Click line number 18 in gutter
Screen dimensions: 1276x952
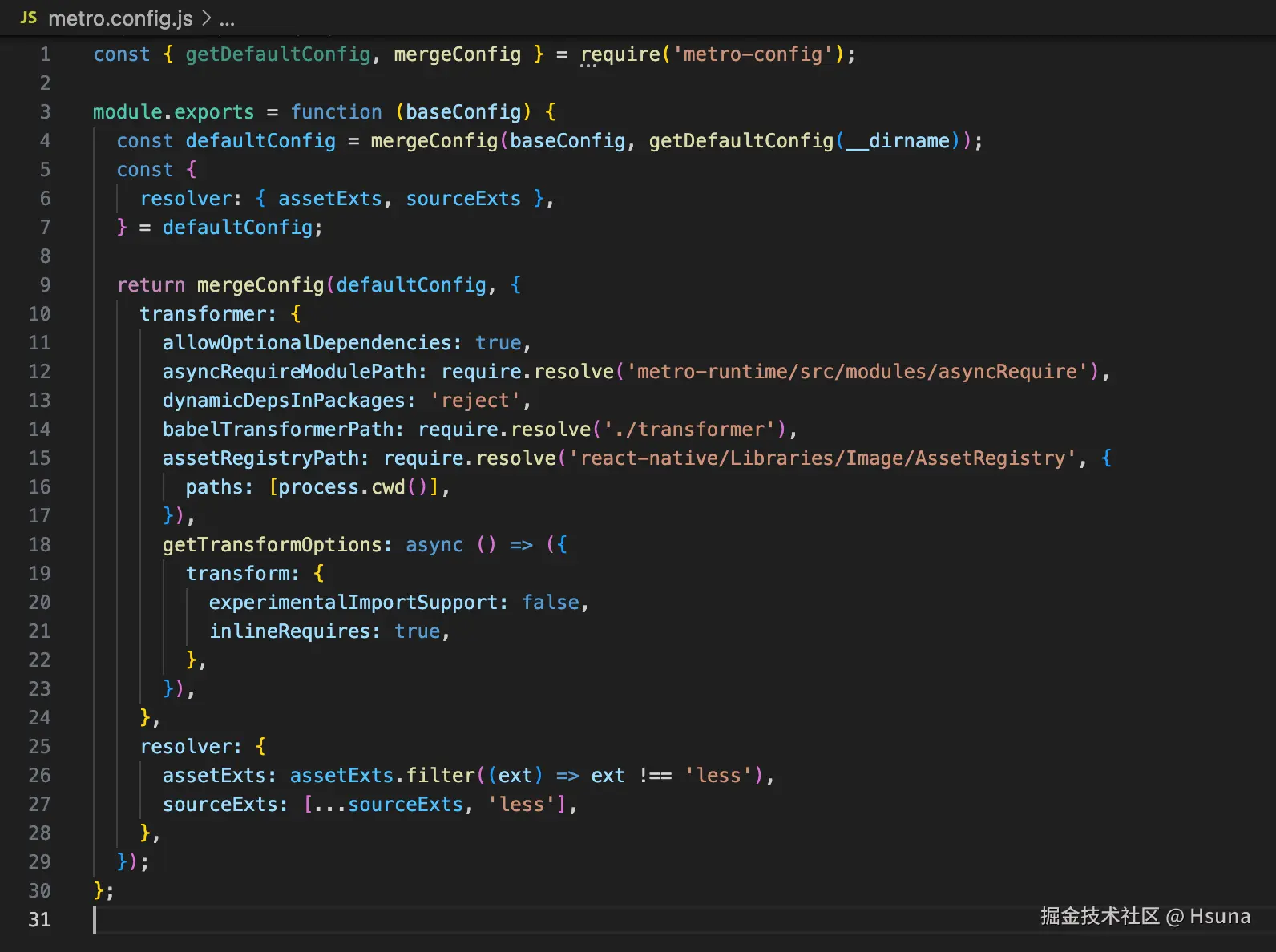(x=39, y=545)
